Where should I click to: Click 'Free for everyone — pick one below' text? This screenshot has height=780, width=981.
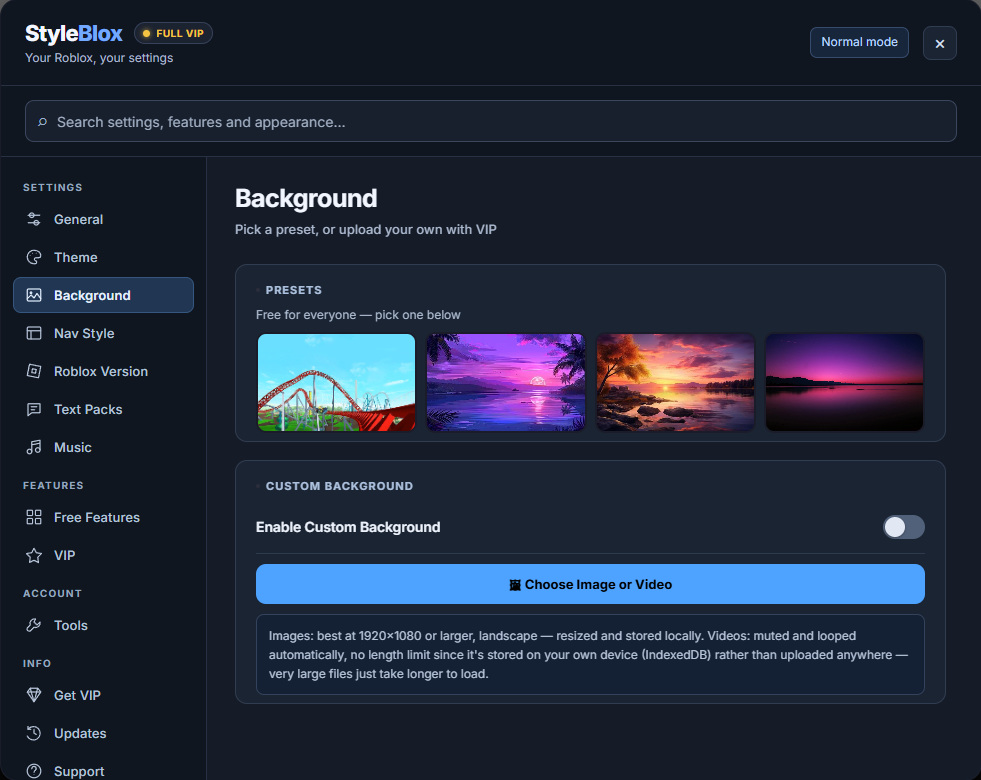pos(358,315)
